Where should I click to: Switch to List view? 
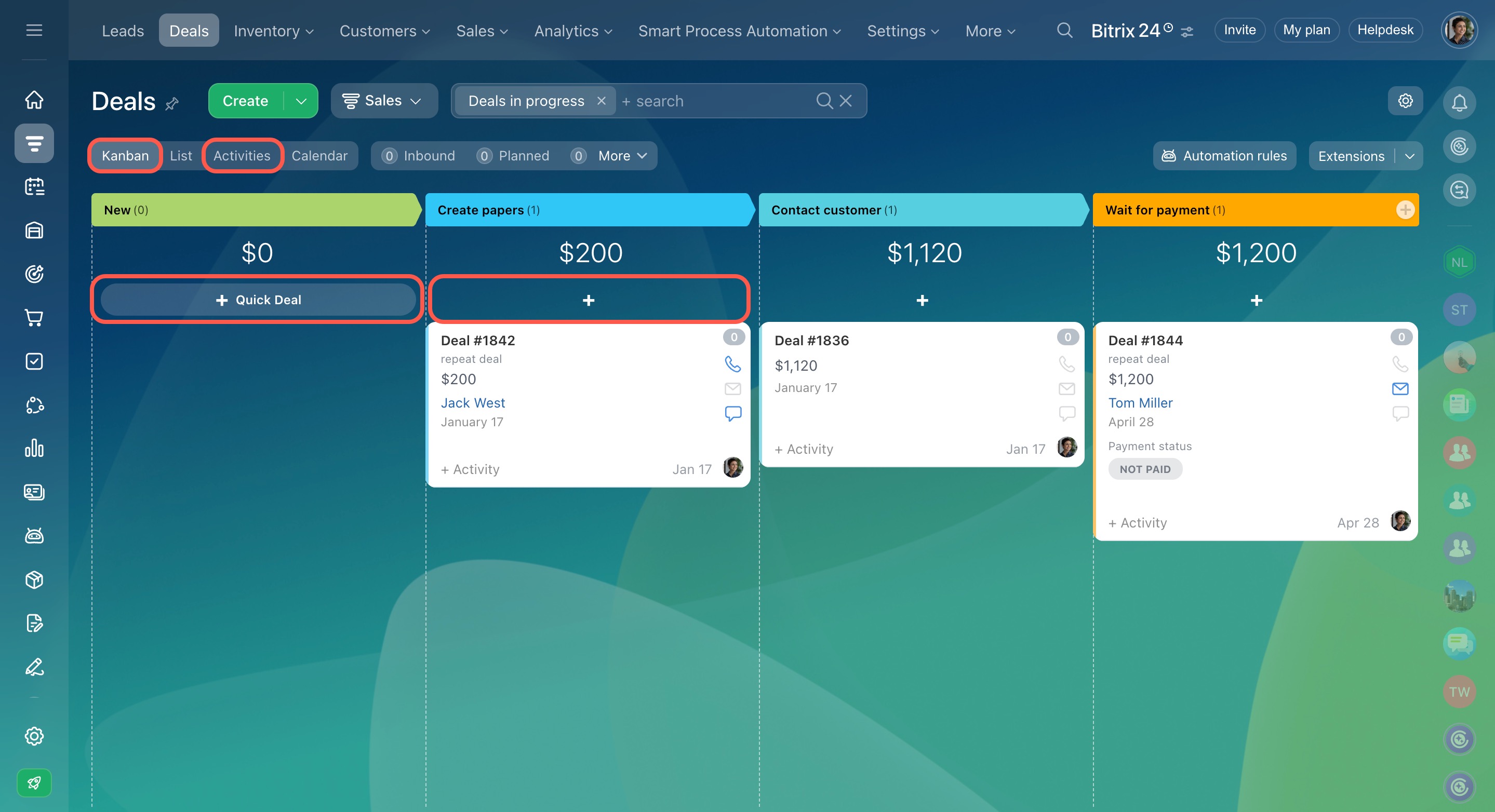(x=180, y=156)
